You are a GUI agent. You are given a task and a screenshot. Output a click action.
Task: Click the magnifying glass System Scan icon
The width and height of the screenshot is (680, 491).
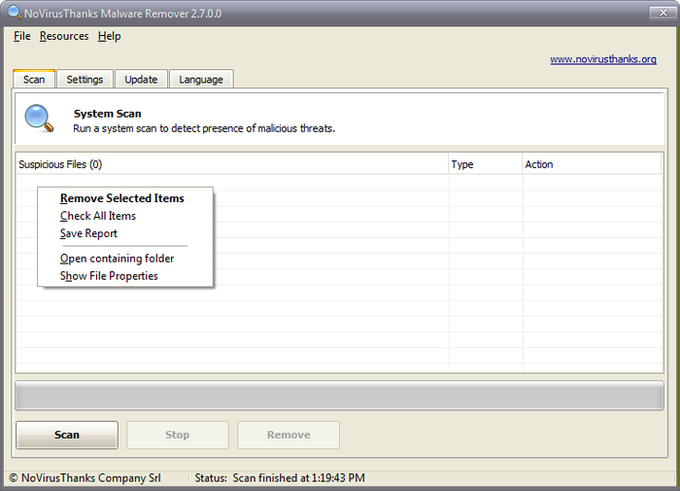(39, 118)
